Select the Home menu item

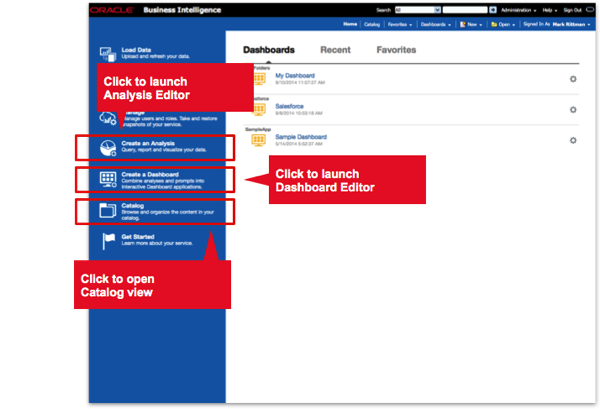350,24
